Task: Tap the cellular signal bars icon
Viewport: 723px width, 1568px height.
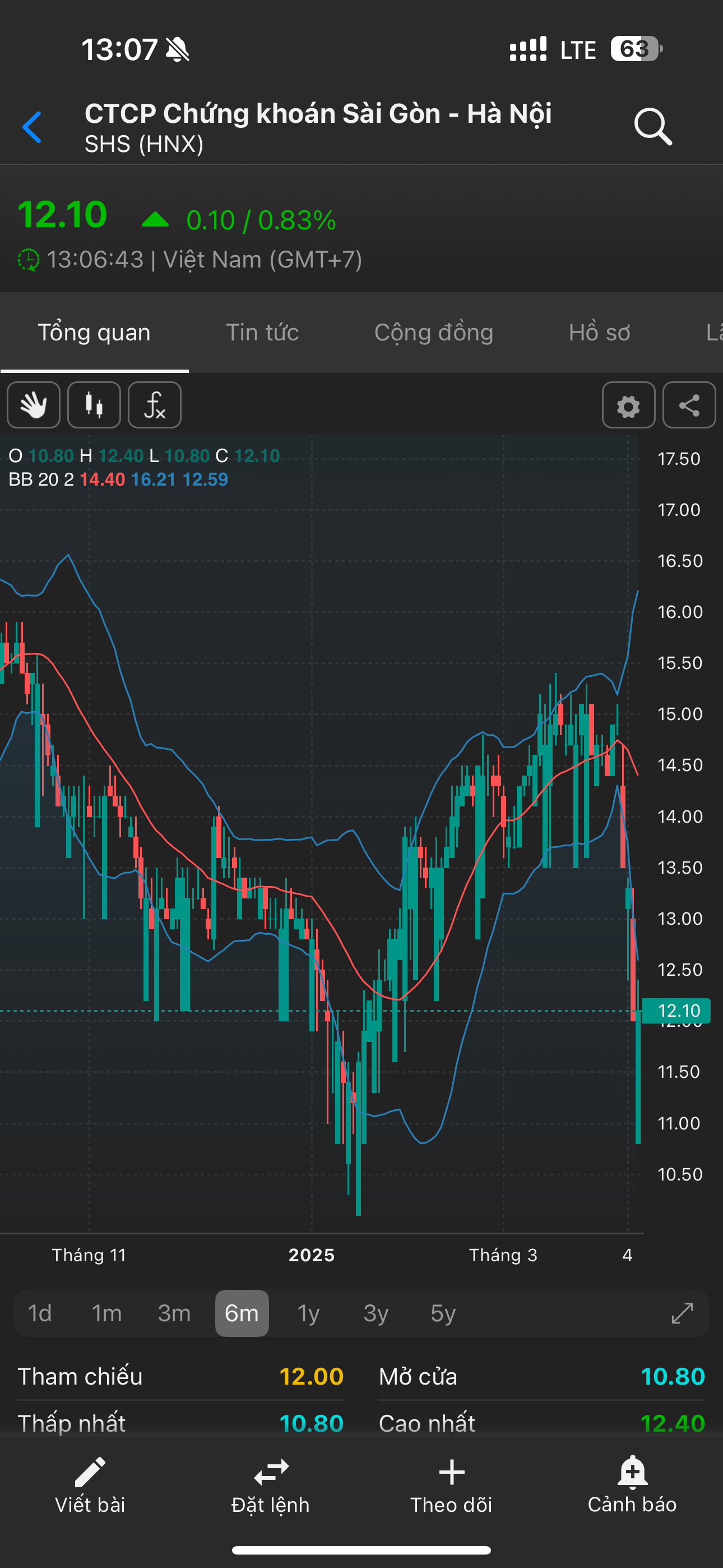Action: pyautogui.click(x=529, y=49)
